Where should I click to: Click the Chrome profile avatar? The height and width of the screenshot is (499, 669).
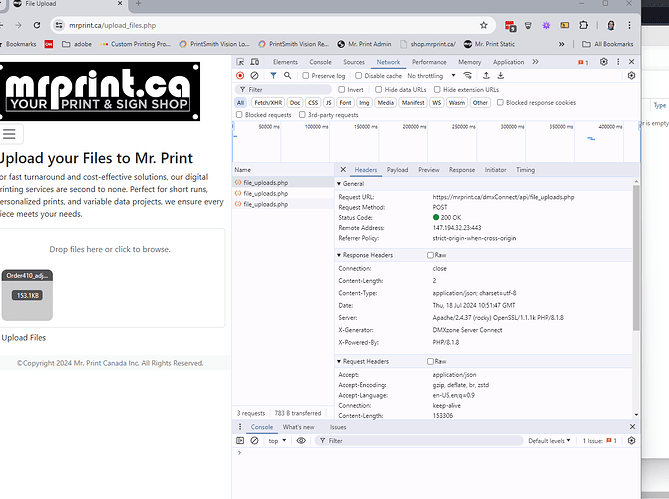[x=611, y=25]
